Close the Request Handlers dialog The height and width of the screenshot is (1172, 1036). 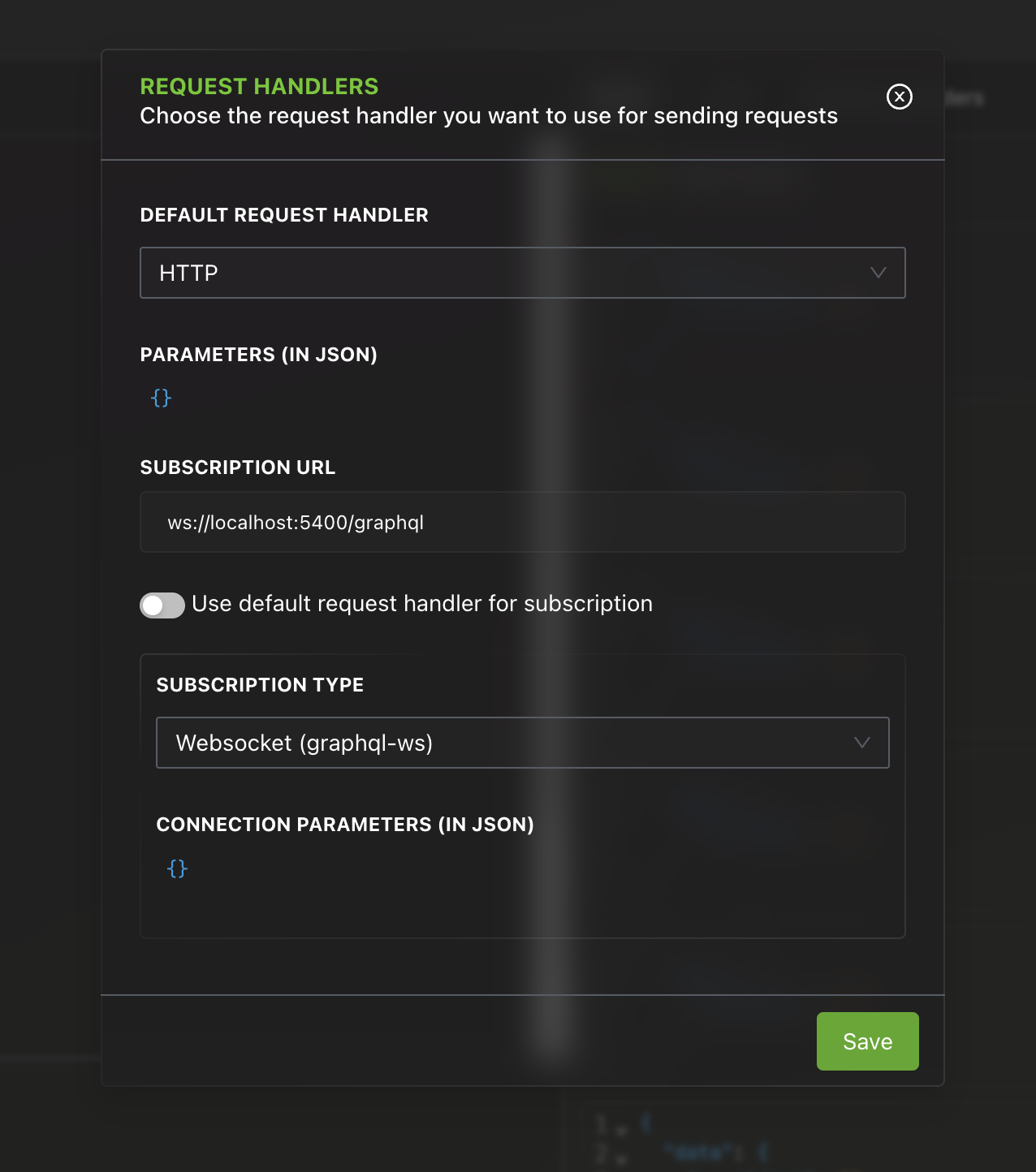(x=899, y=97)
